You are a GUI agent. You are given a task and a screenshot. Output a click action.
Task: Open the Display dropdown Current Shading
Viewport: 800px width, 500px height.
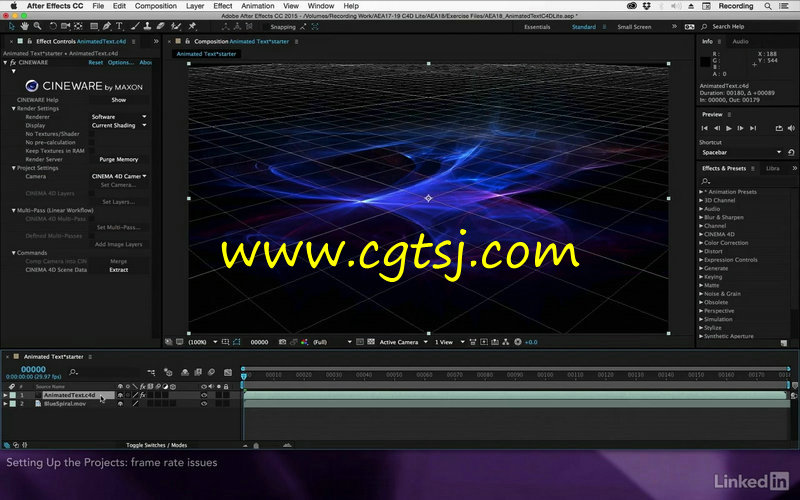point(119,126)
